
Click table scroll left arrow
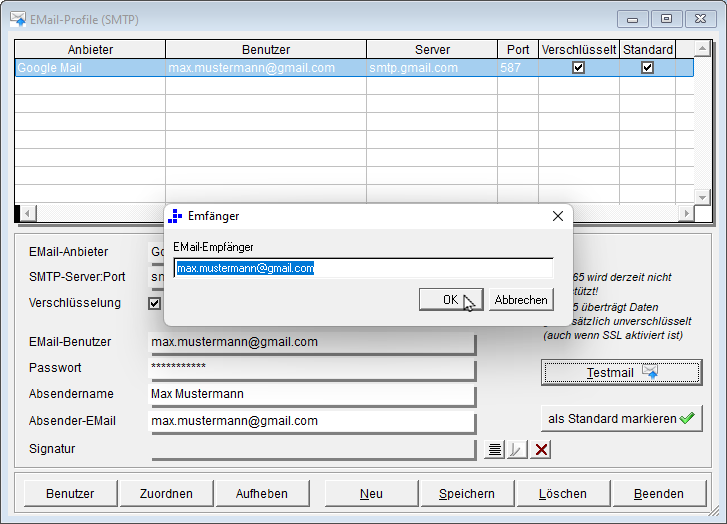point(28,213)
